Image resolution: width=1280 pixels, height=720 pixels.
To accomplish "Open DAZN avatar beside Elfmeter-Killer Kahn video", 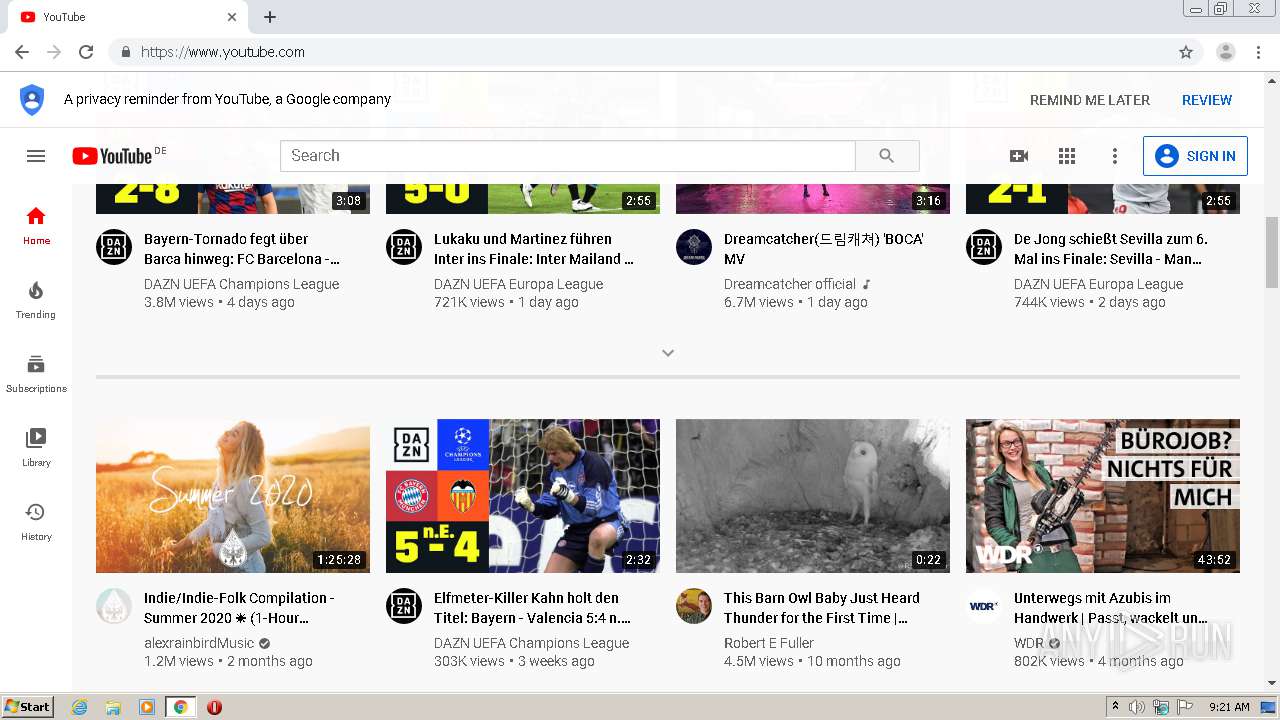I will click(x=404, y=606).
